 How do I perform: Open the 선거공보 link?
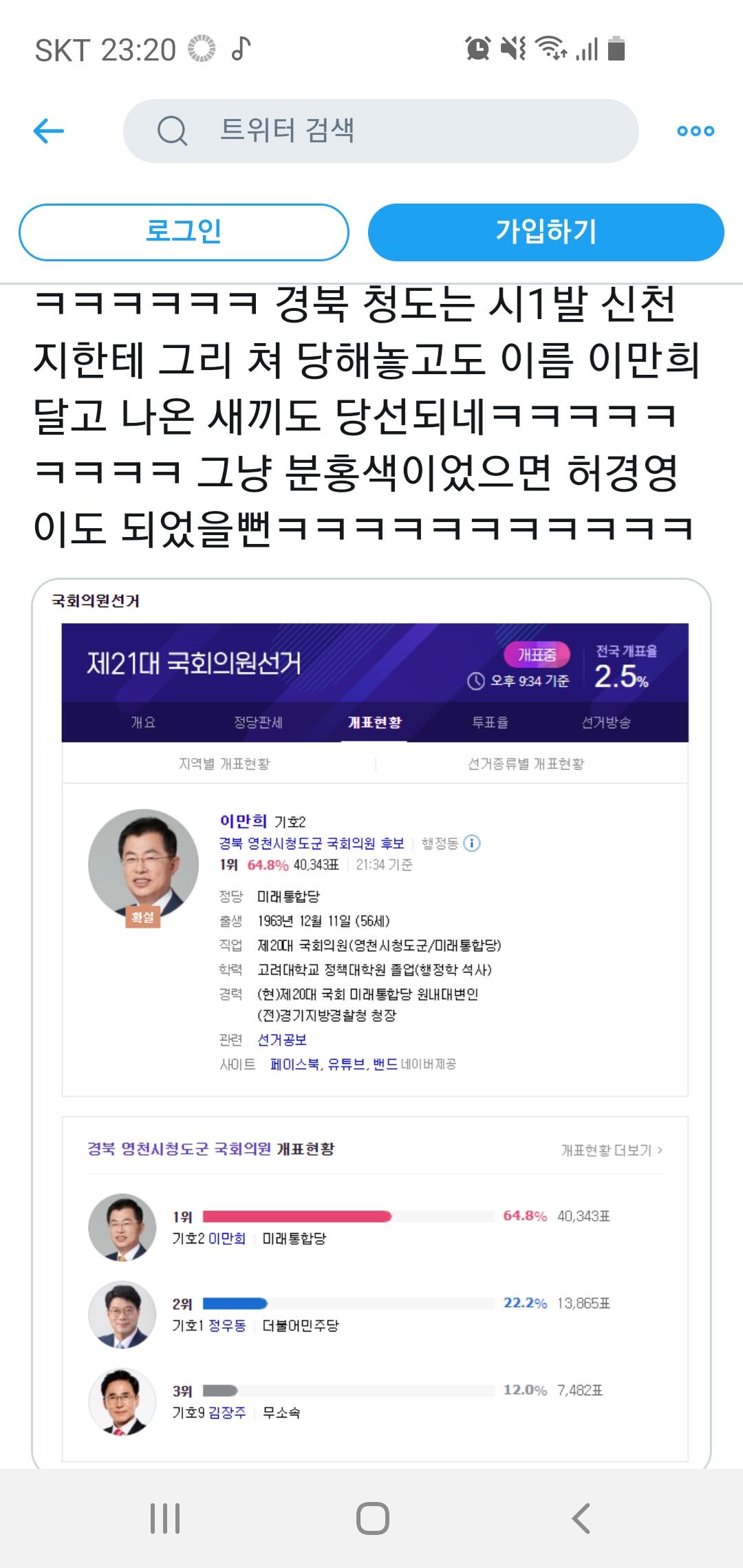click(x=282, y=1040)
